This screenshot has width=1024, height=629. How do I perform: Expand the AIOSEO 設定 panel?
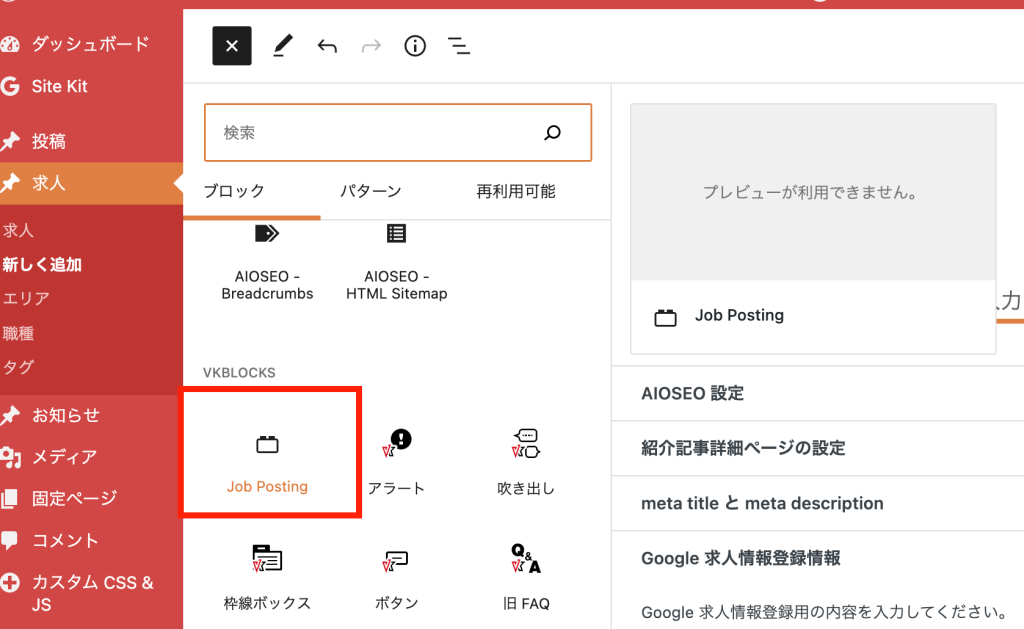point(818,393)
